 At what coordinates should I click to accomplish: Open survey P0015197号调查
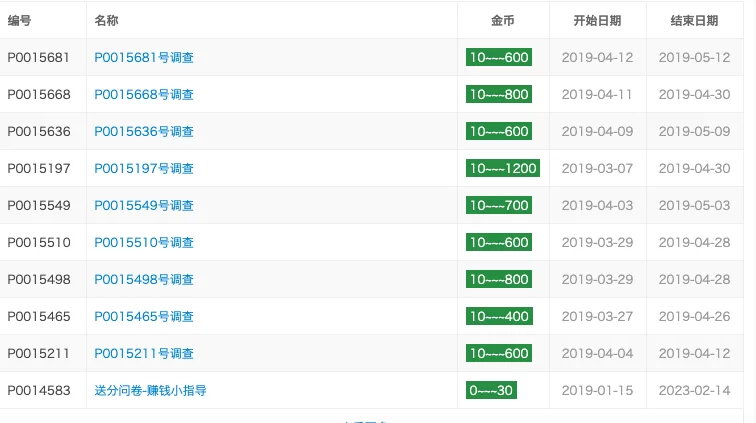click(144, 169)
